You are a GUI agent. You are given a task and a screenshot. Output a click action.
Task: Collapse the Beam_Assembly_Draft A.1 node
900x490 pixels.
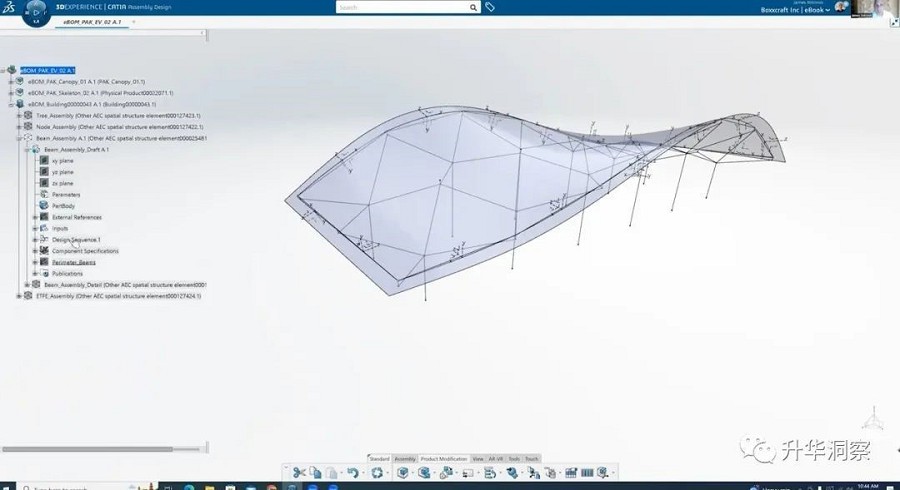pos(27,149)
